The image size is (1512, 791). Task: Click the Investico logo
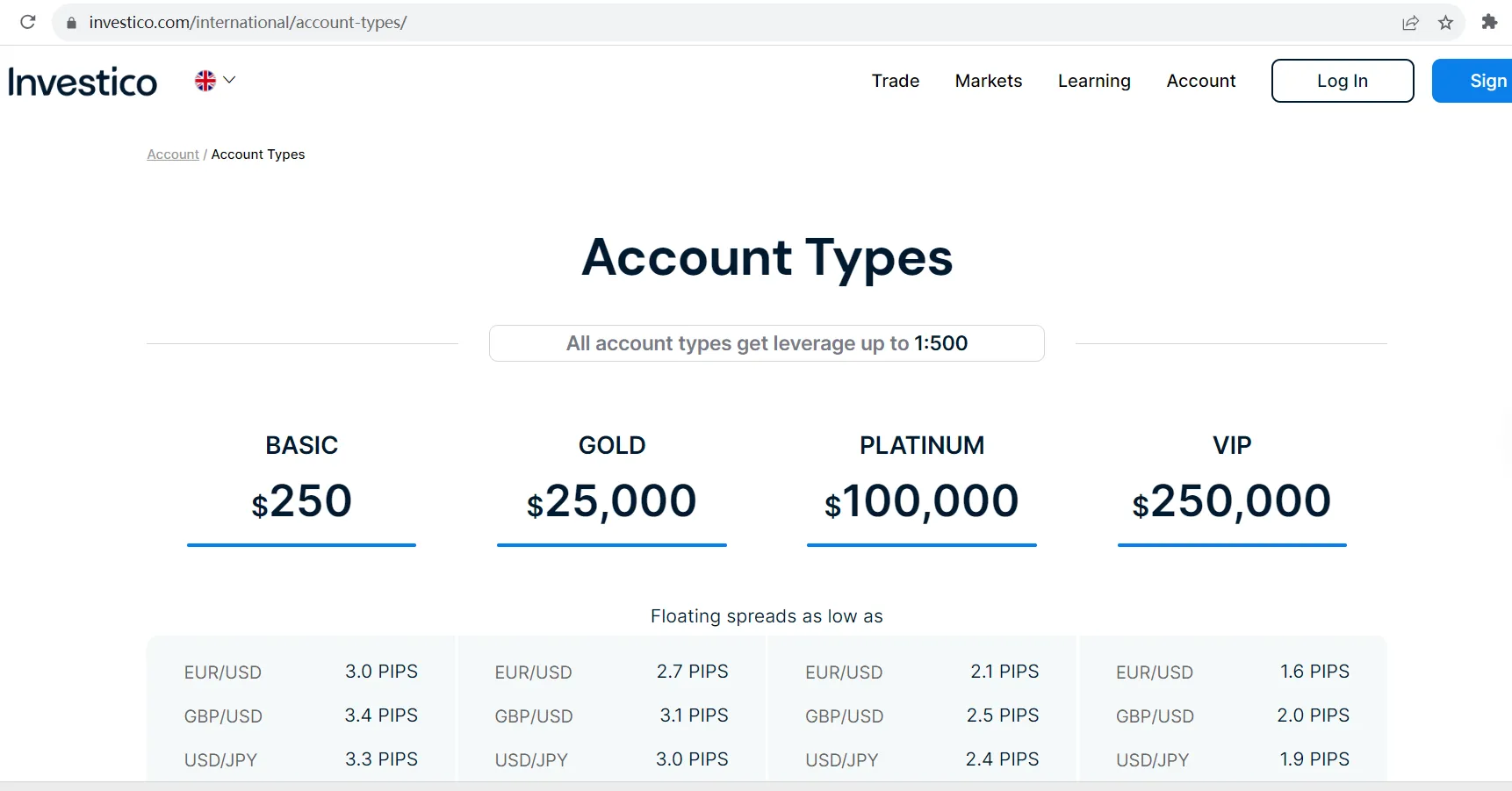coord(83,82)
